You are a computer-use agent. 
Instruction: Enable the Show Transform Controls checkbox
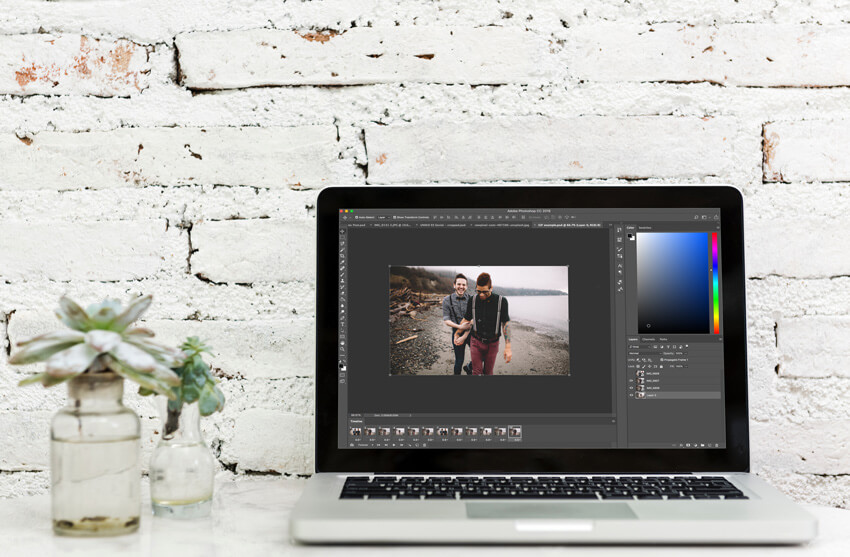click(395, 217)
